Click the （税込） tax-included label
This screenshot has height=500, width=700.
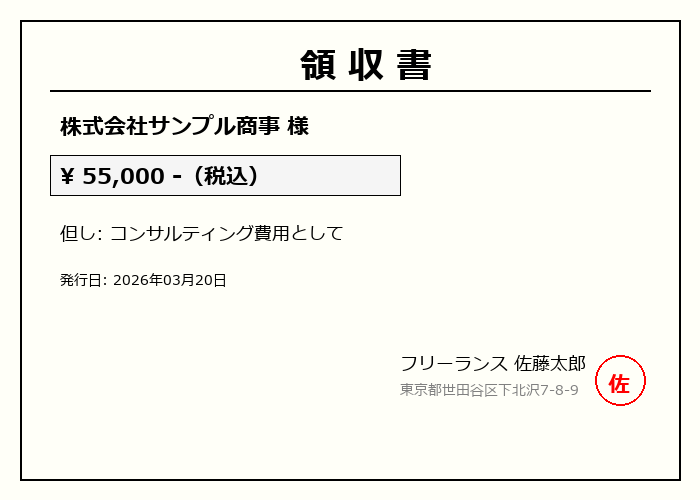click(228, 177)
